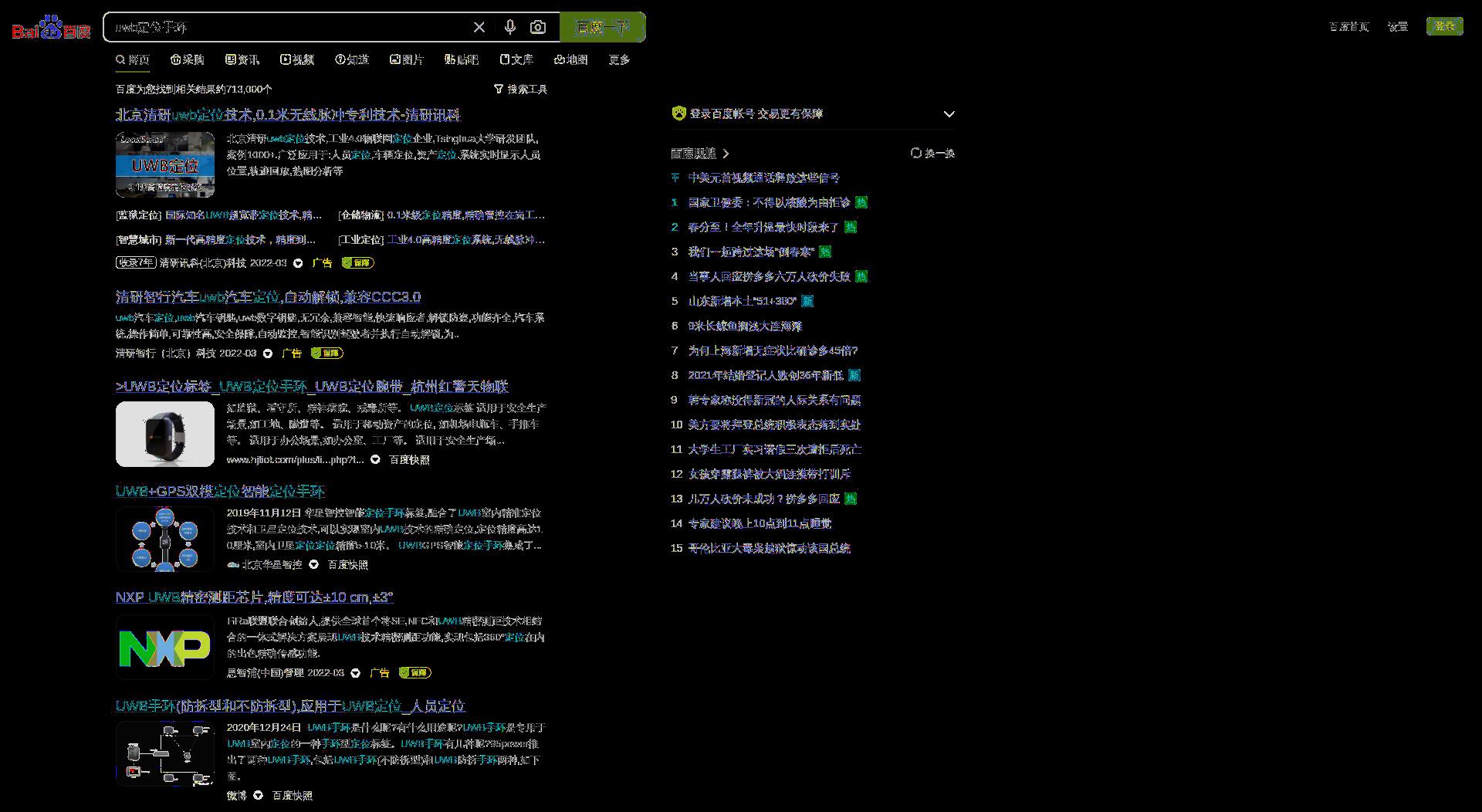Click the black smartwatch thumbnail
1482x812 pixels.
[165, 434]
